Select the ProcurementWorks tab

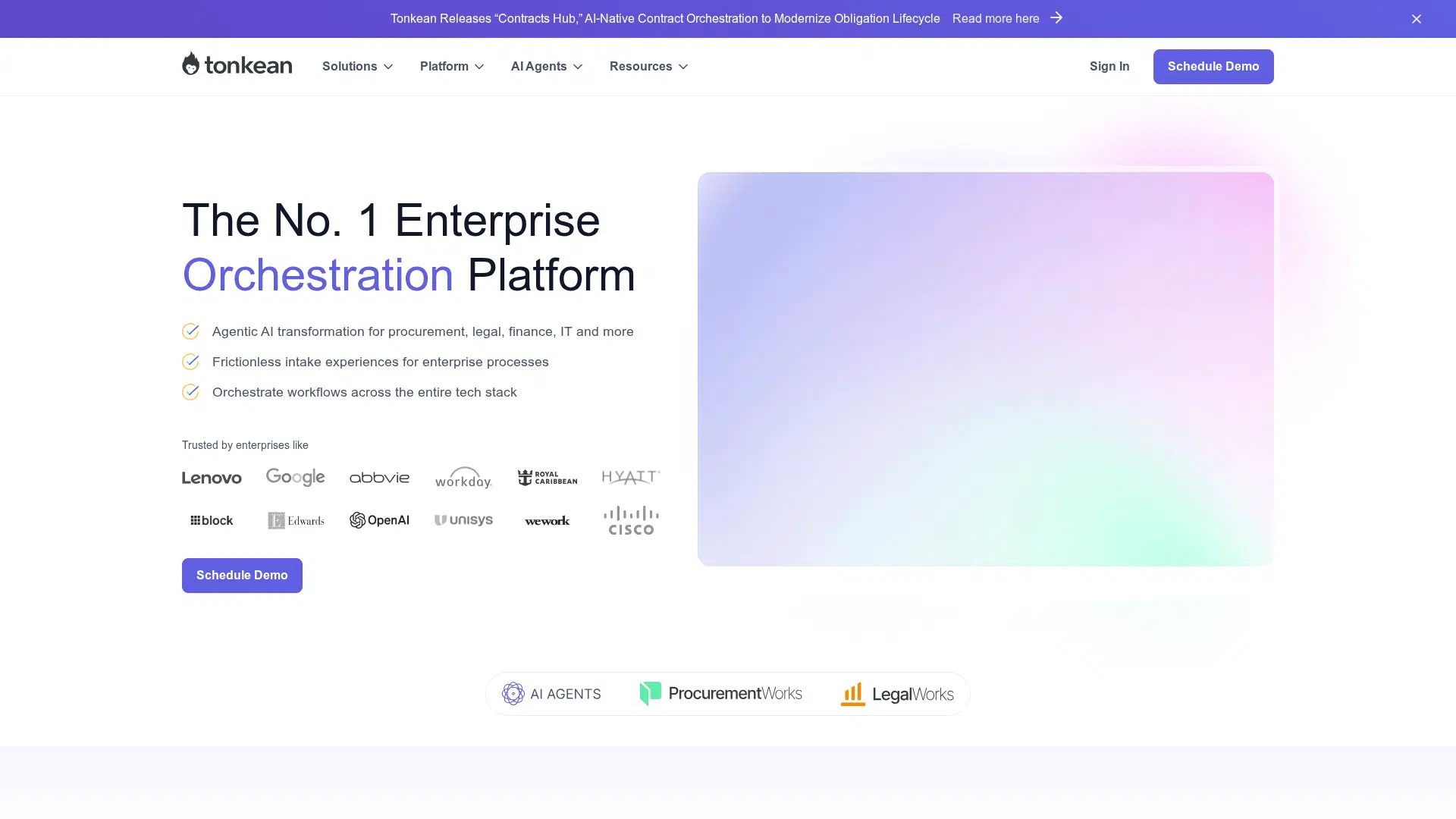720,694
